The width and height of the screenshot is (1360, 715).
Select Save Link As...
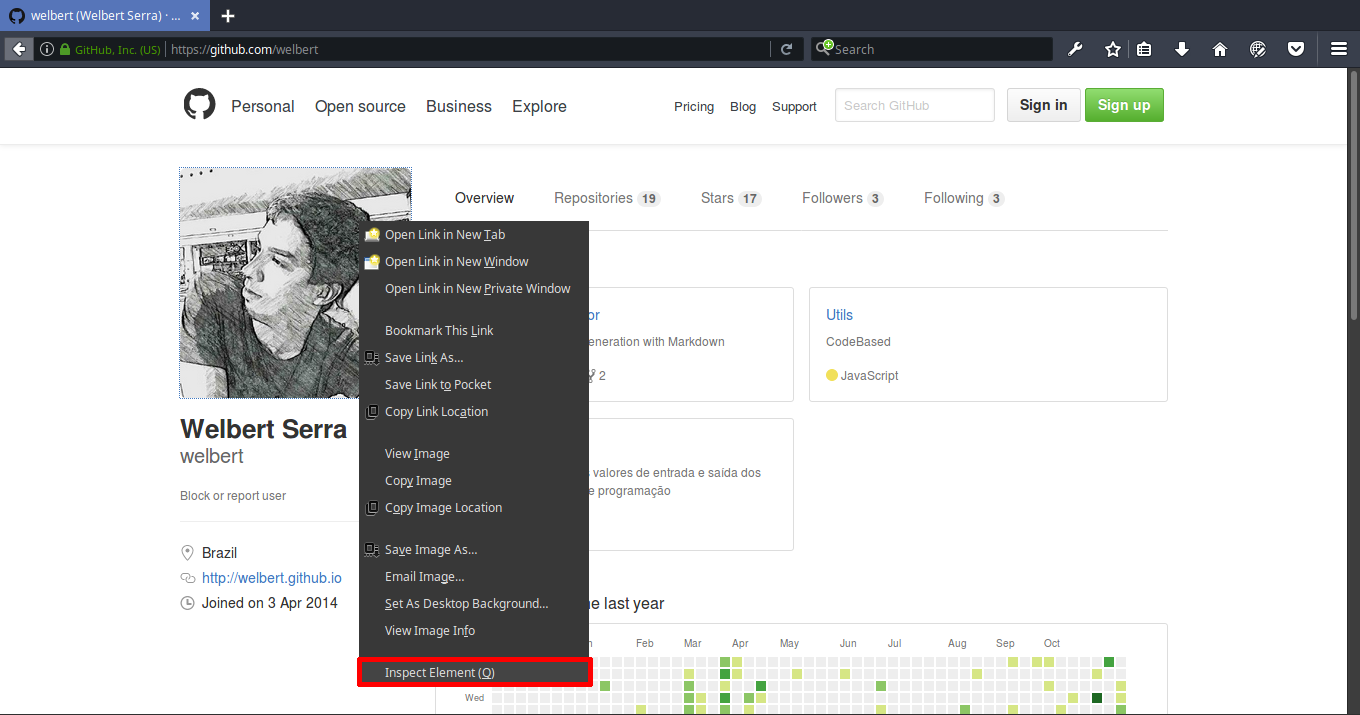click(474, 358)
